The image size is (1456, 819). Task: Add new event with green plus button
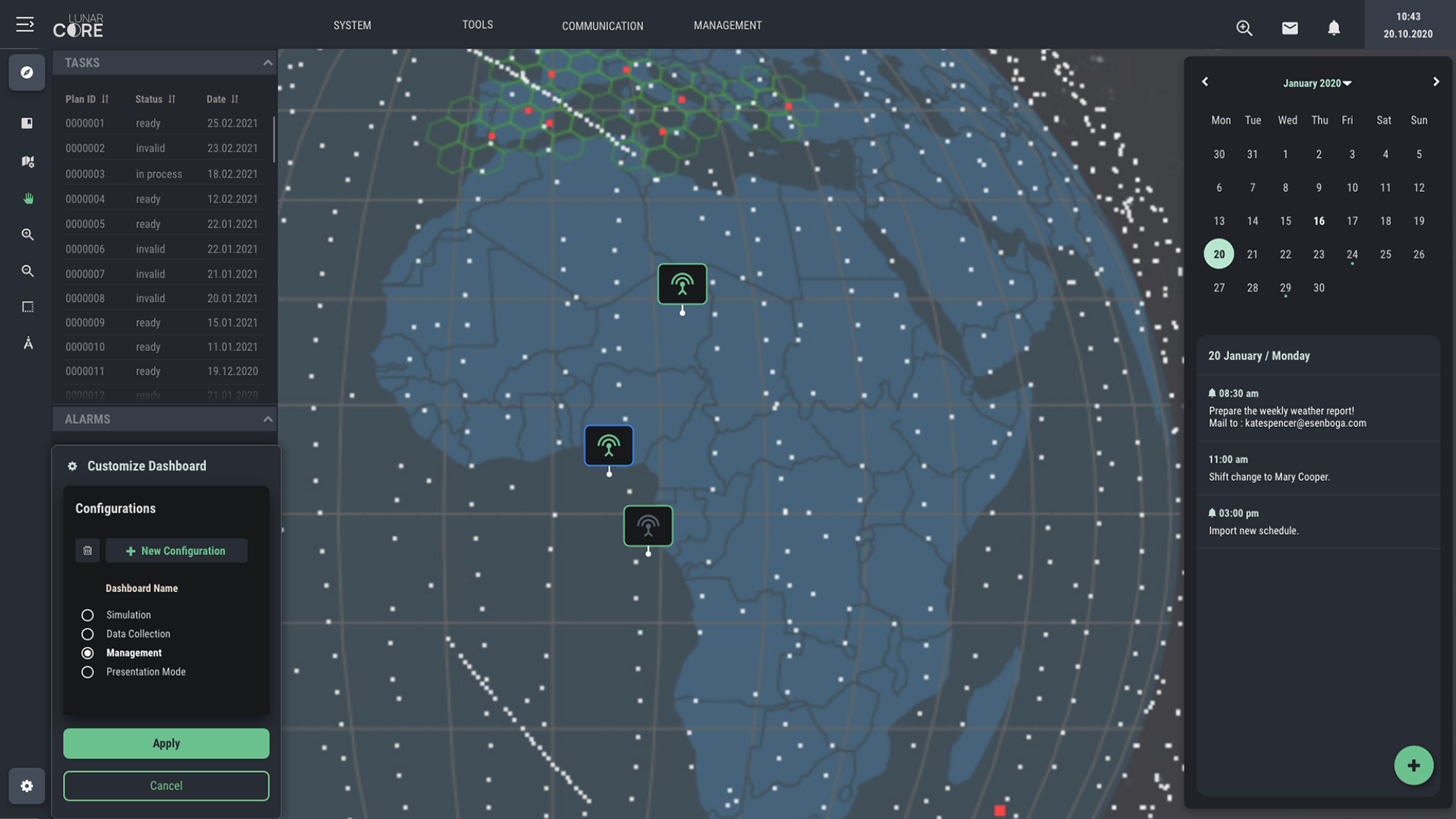pos(1414,766)
